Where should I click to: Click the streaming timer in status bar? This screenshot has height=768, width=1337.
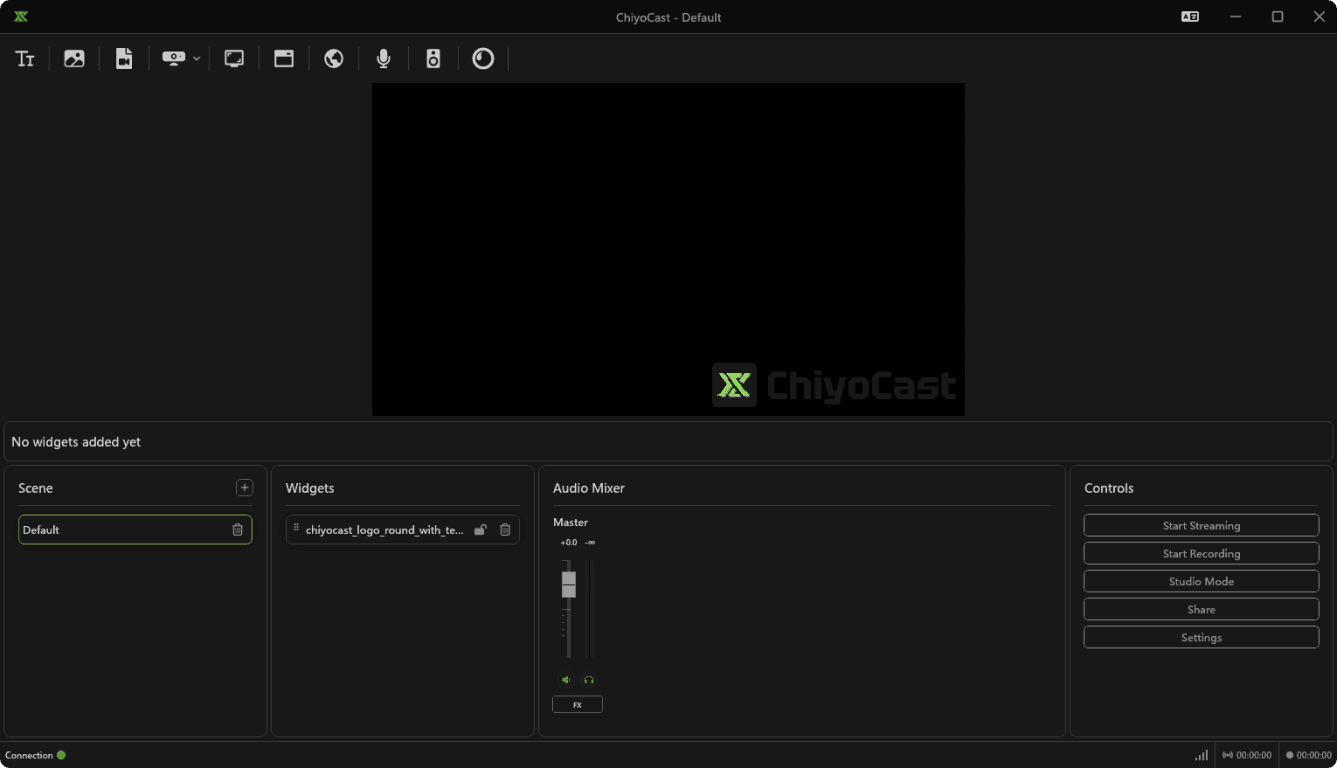(x=1247, y=755)
